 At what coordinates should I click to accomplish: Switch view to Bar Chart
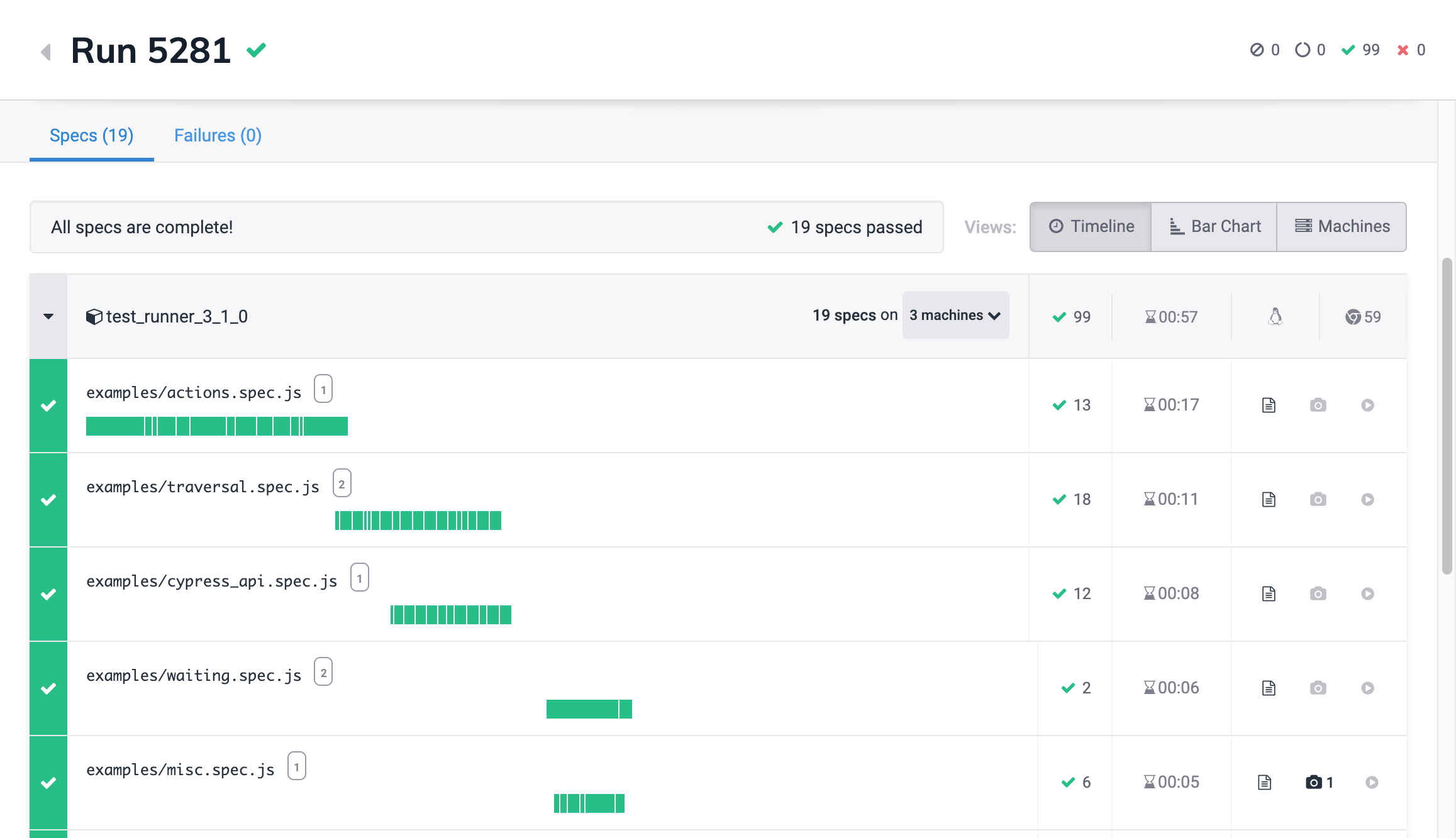point(1214,226)
